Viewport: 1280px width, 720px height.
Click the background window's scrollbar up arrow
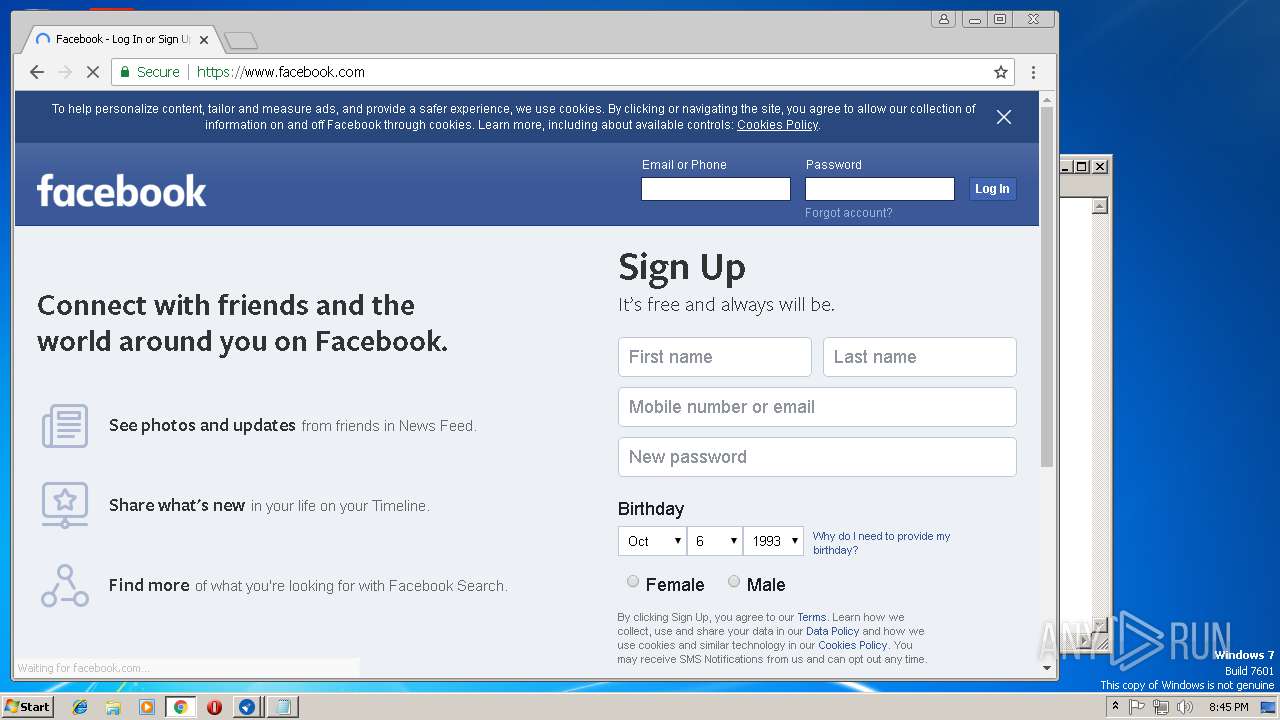coord(1100,206)
